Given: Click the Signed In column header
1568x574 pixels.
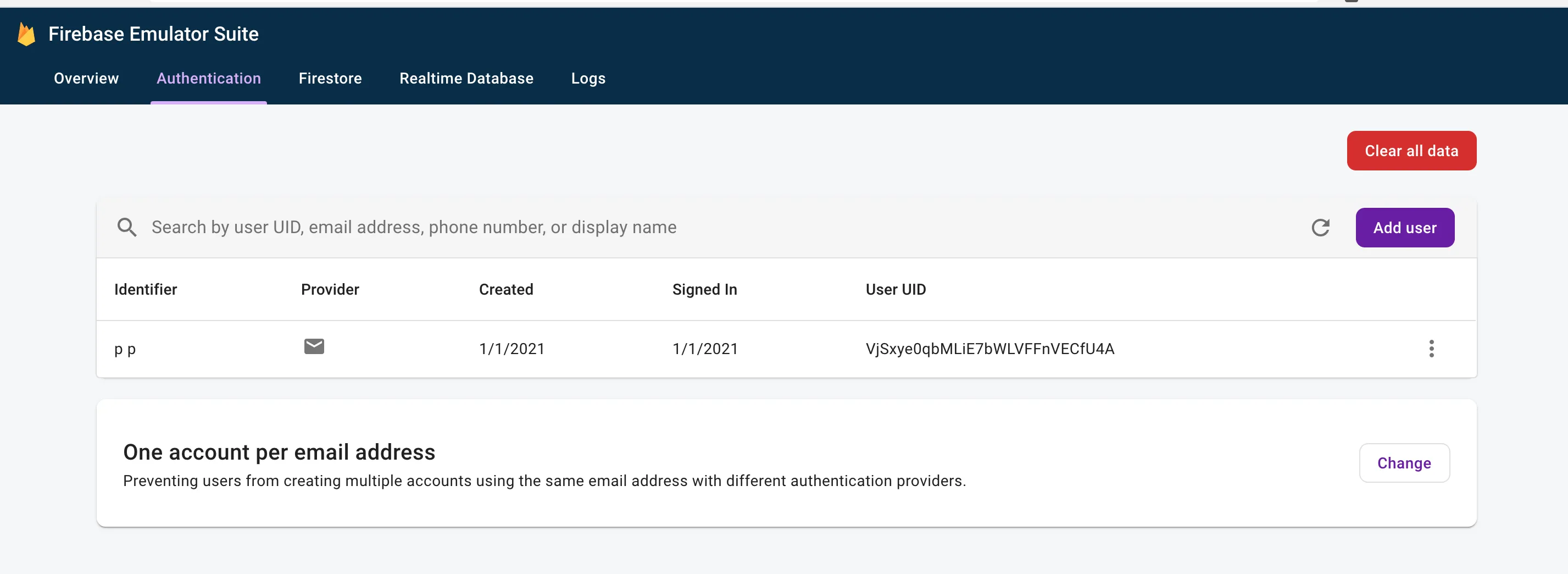Looking at the screenshot, I should pos(704,289).
